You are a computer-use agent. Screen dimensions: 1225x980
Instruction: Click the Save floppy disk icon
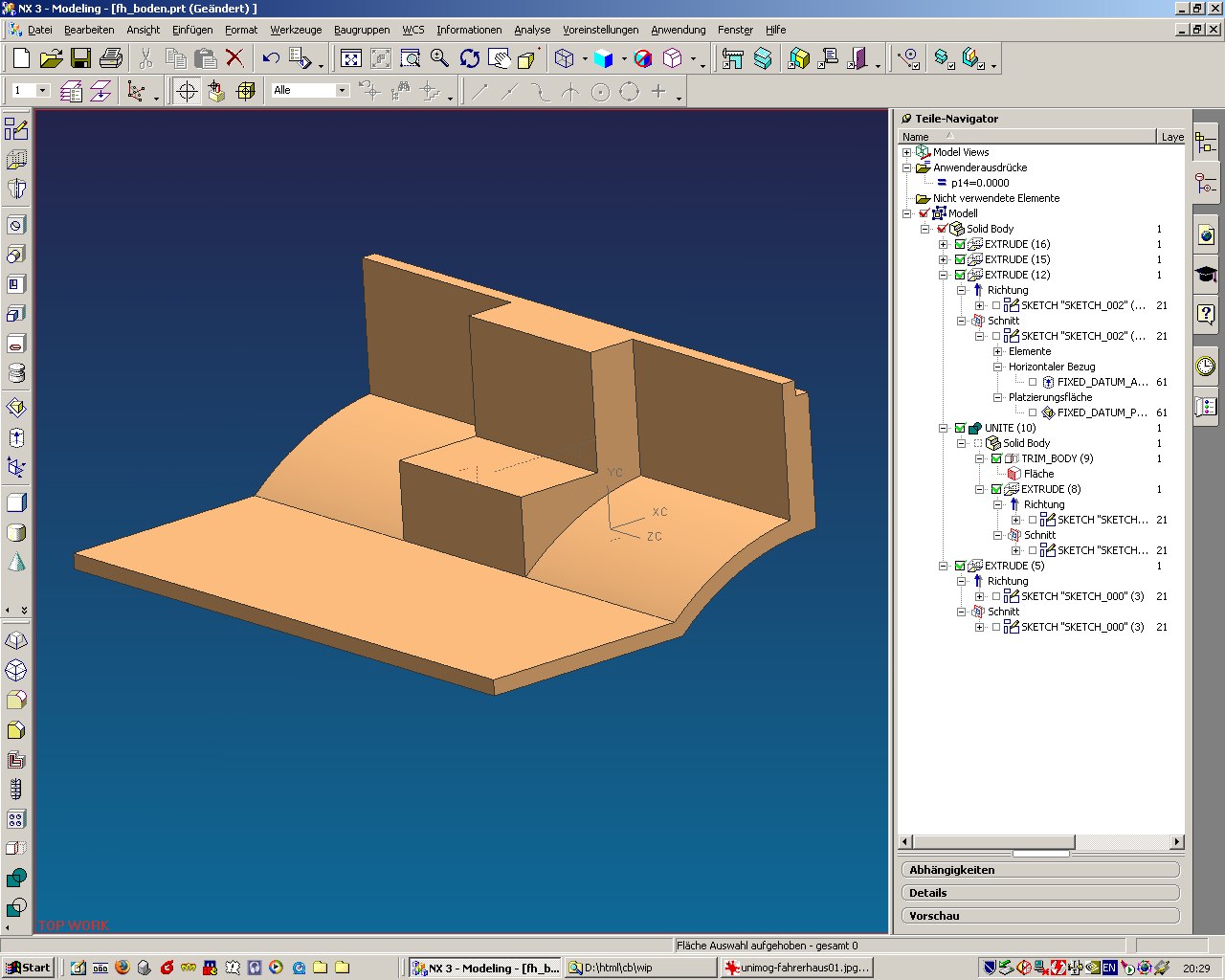(81, 58)
